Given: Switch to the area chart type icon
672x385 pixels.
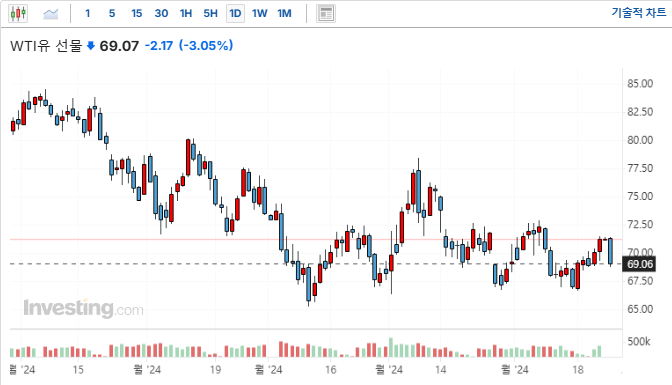Looking at the screenshot, I should coord(51,14).
